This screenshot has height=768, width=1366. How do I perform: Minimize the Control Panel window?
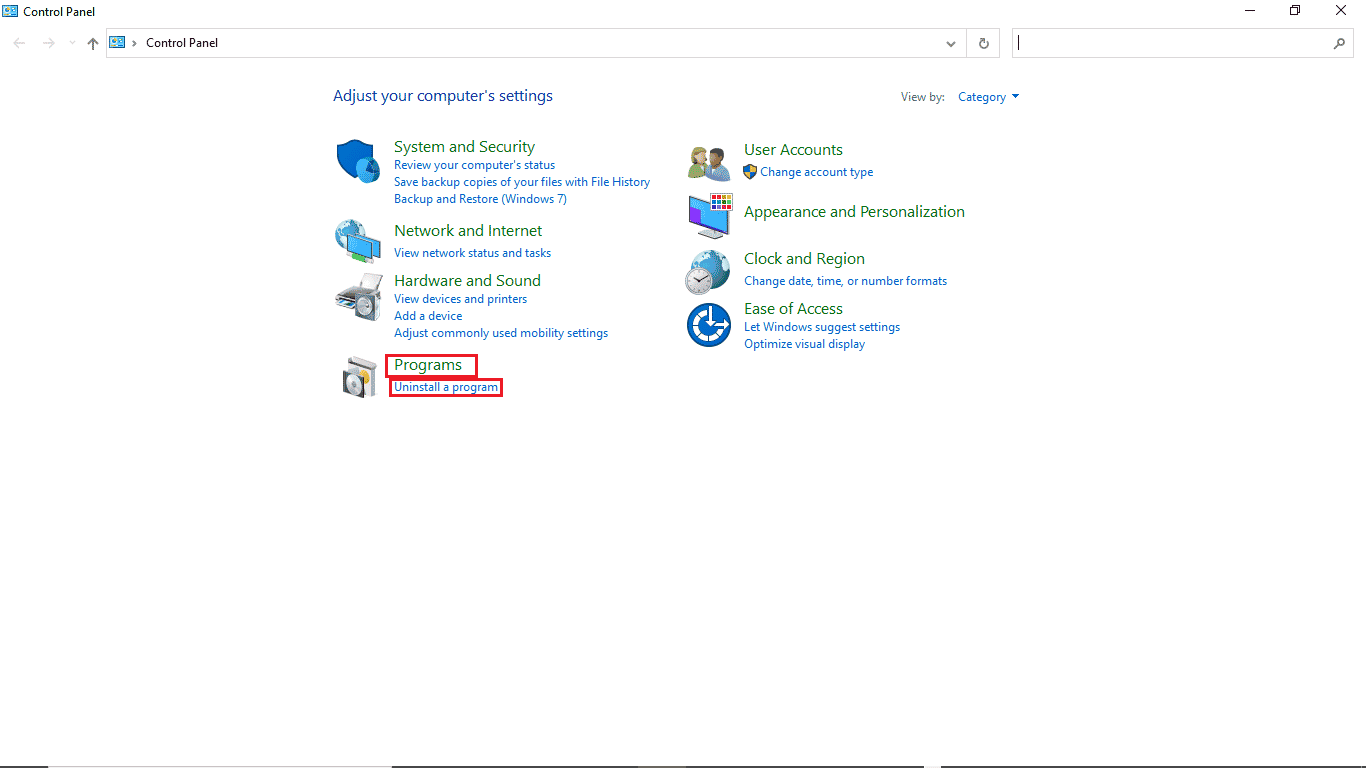point(1250,11)
